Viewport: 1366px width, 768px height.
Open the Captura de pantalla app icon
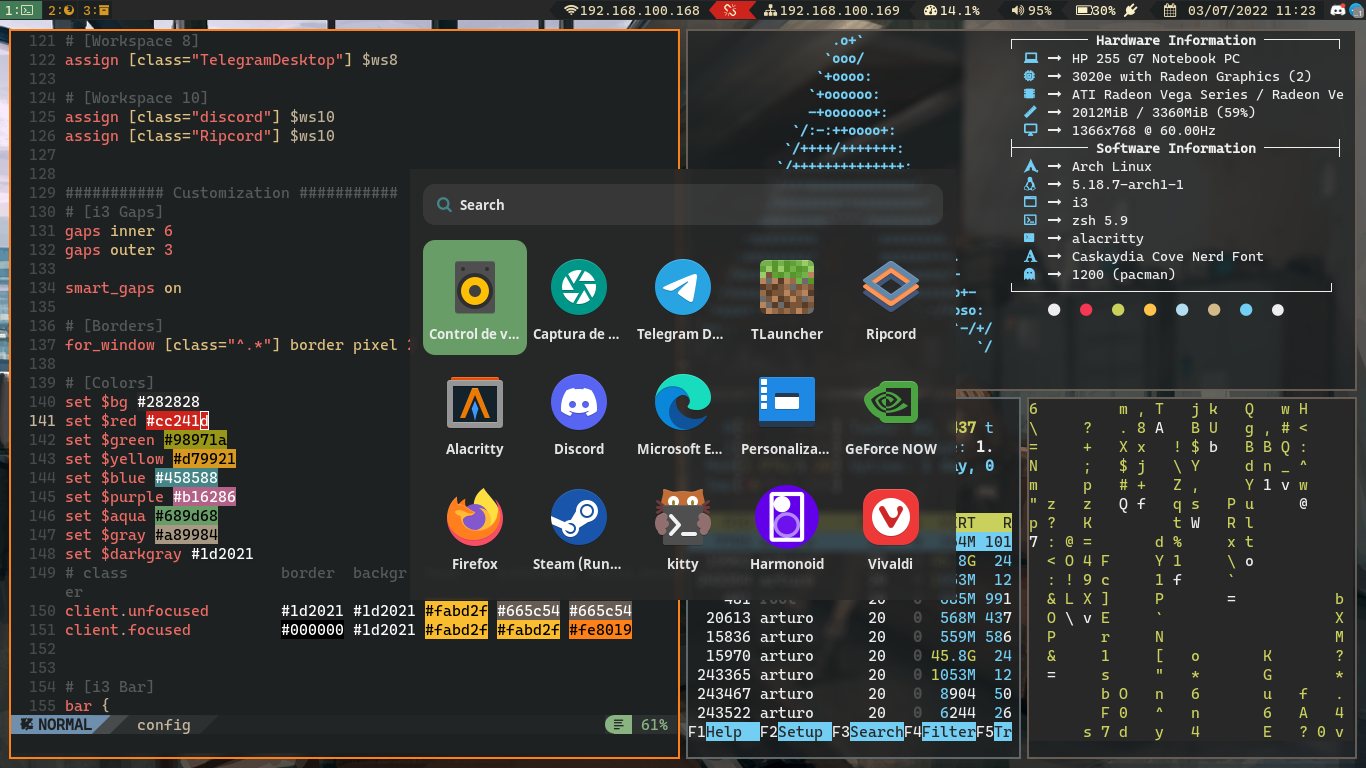[x=579, y=297]
